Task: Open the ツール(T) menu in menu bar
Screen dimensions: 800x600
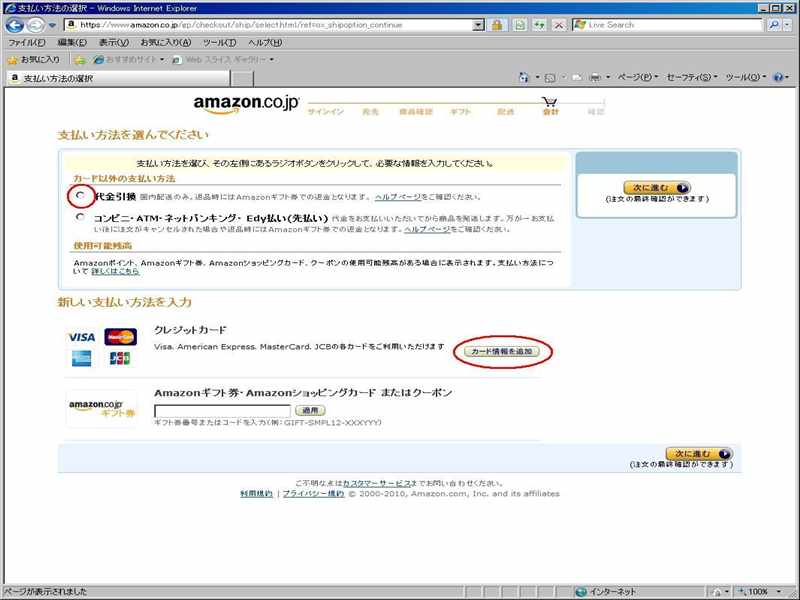Action: tap(219, 43)
